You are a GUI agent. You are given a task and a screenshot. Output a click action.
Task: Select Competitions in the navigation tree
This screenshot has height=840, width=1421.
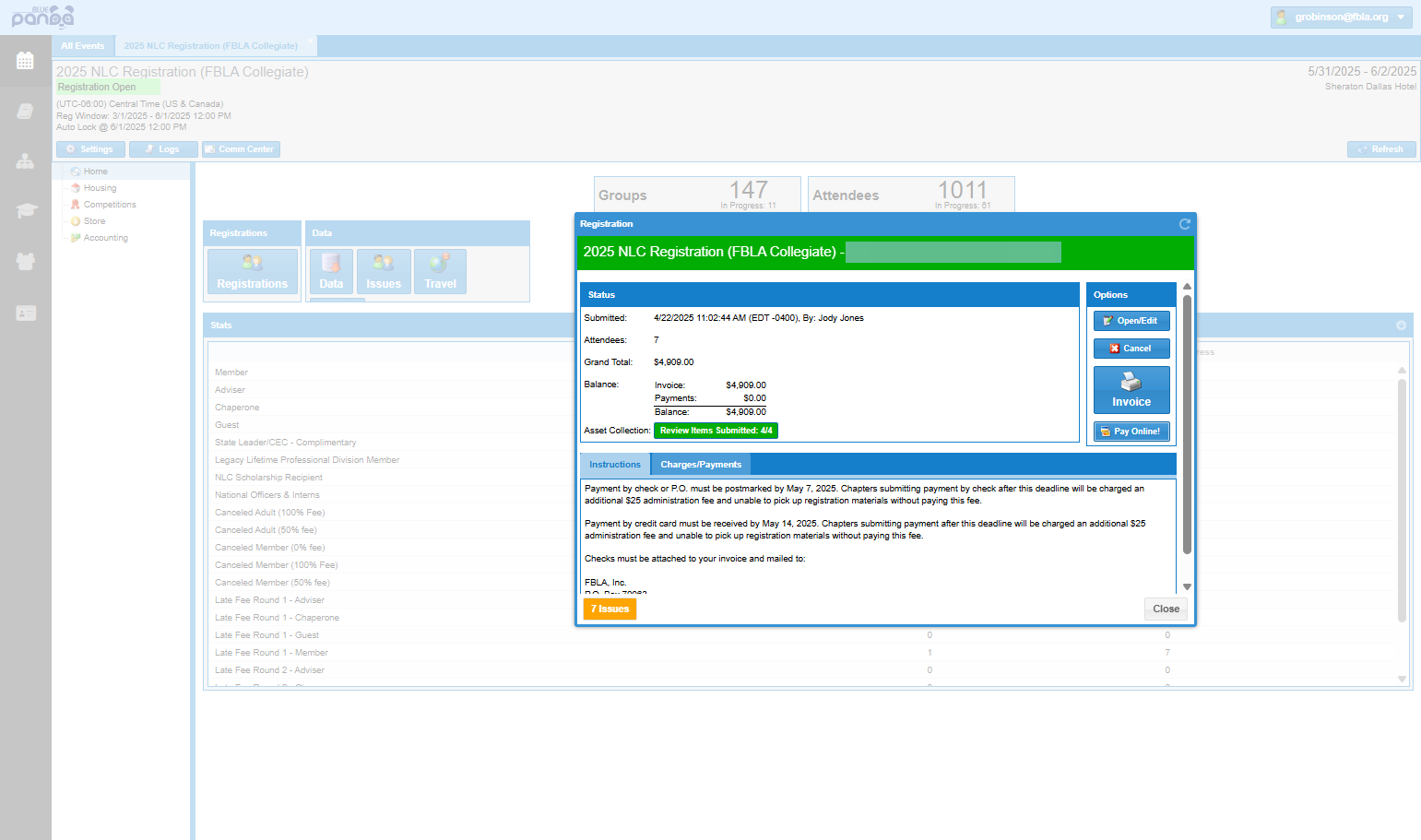(110, 205)
